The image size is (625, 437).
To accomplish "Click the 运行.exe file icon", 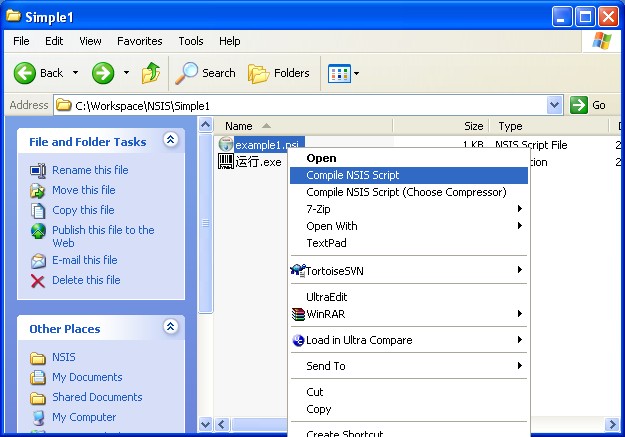I will click(226, 161).
